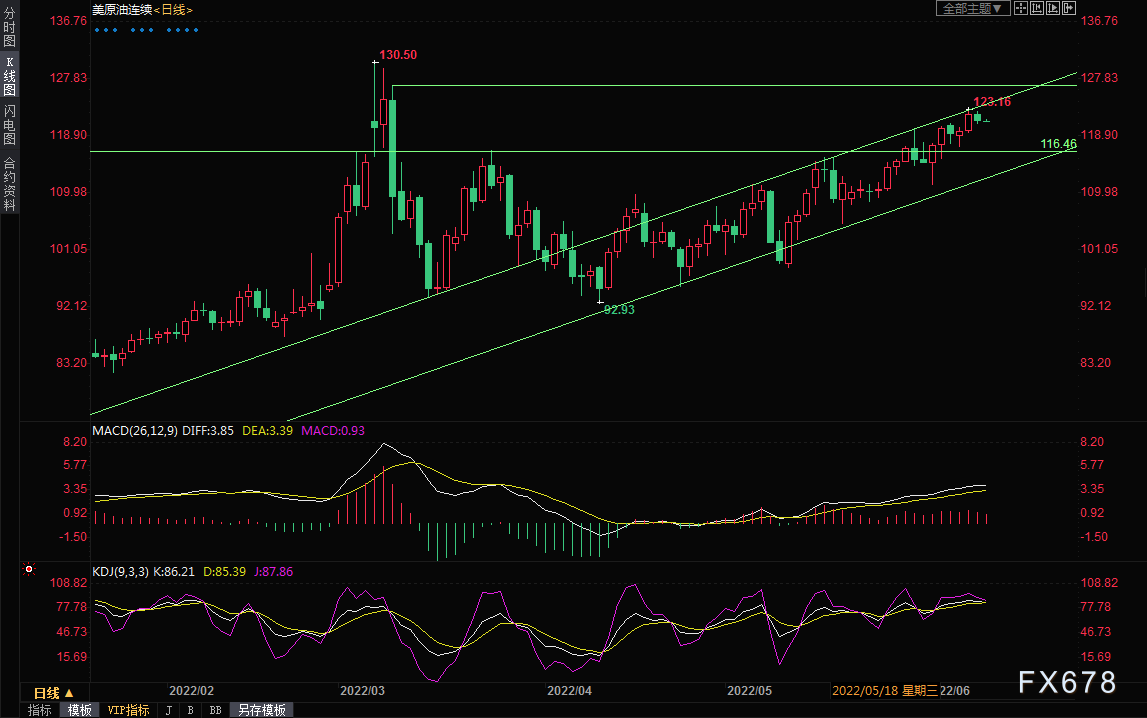Select the K线图 sidebar tab
The width and height of the screenshot is (1147, 718).
coord(10,76)
